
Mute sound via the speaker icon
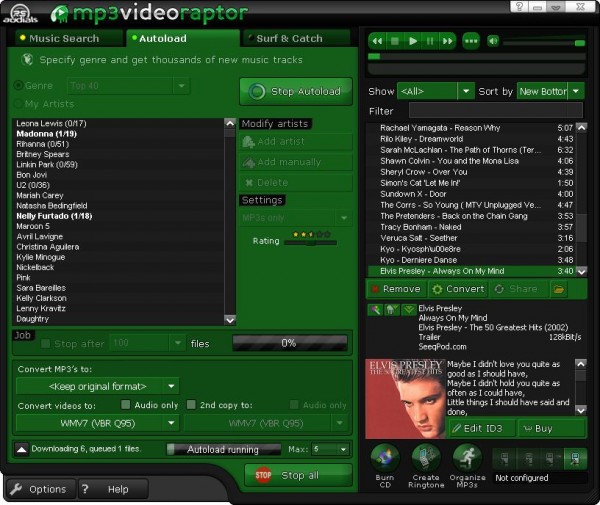click(493, 41)
